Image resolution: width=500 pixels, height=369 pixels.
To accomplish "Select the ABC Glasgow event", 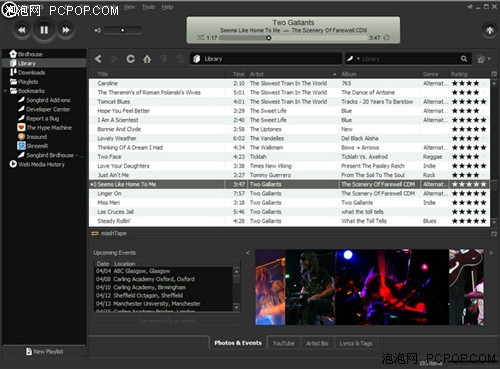I will tap(163, 271).
